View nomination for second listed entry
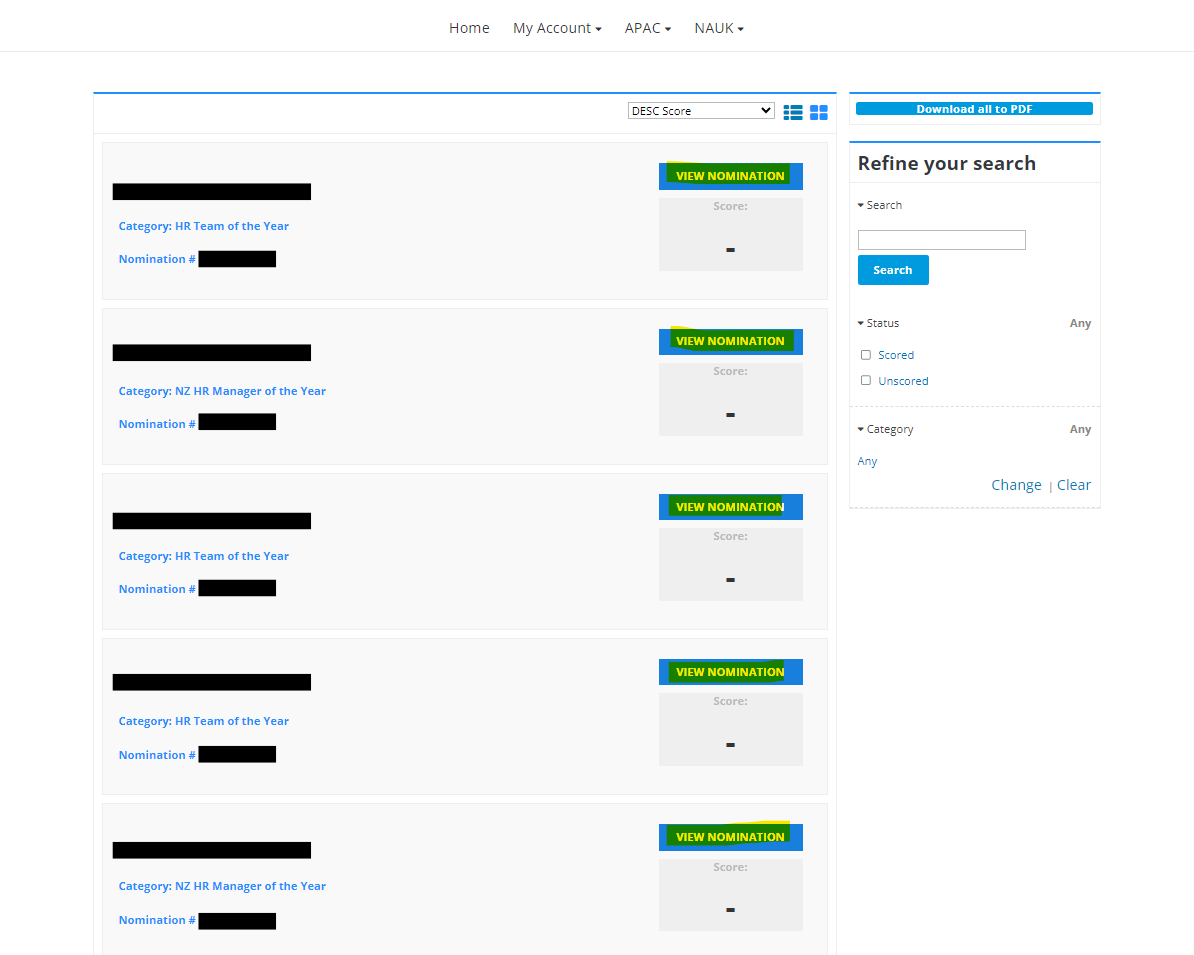1194x955 pixels. [730, 341]
